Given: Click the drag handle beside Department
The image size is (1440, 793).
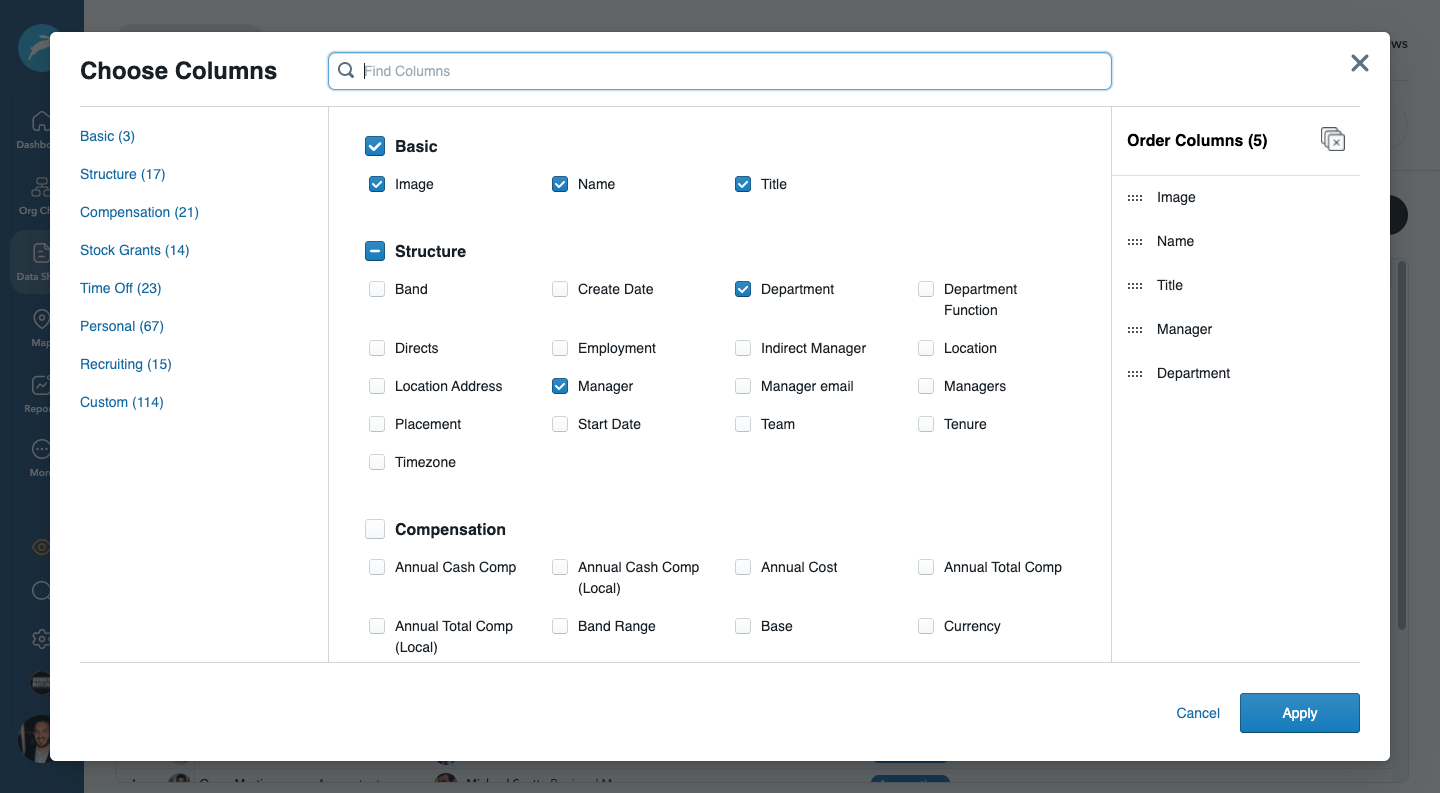Looking at the screenshot, I should click(1135, 374).
